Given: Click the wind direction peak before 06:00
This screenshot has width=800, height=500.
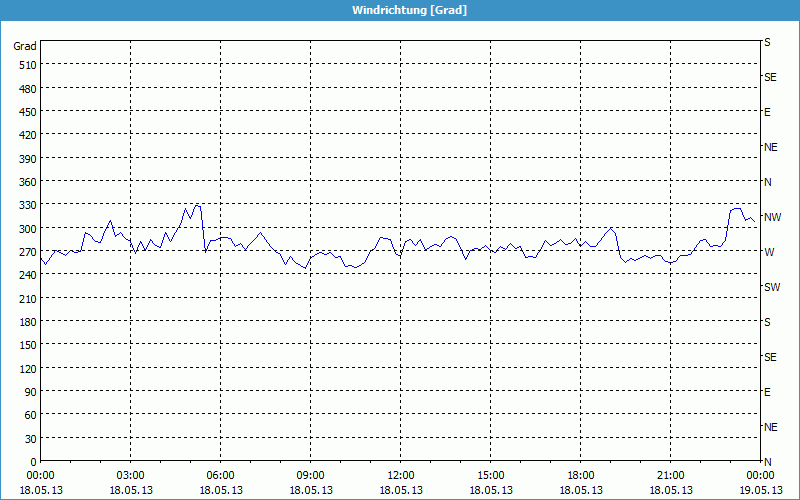Looking at the screenshot, I should click(198, 205).
